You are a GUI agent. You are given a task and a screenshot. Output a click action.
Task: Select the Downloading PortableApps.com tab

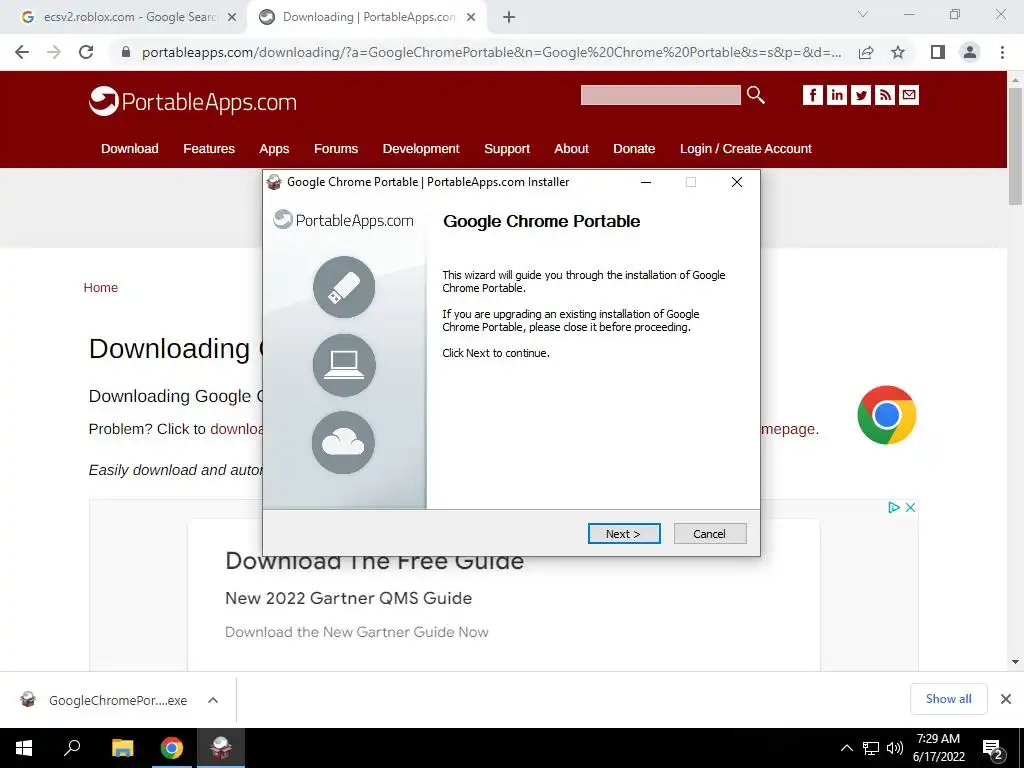point(369,17)
